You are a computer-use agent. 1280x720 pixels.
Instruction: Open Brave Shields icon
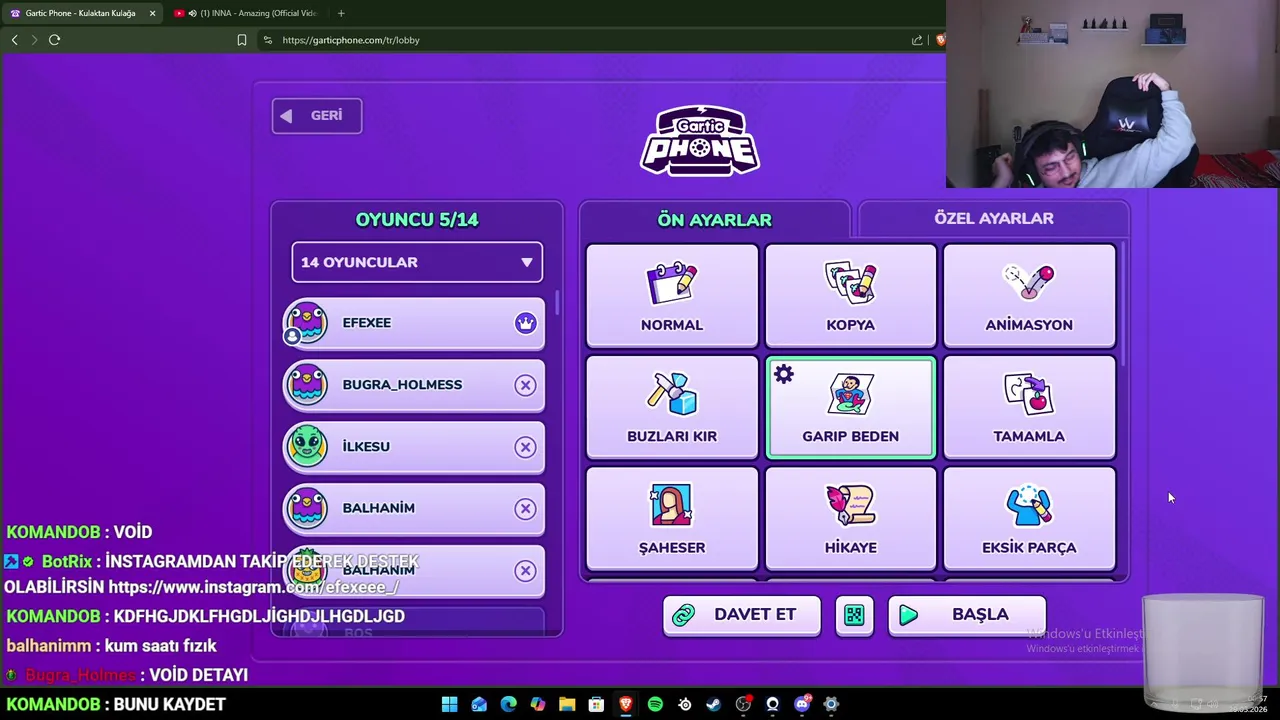940,40
